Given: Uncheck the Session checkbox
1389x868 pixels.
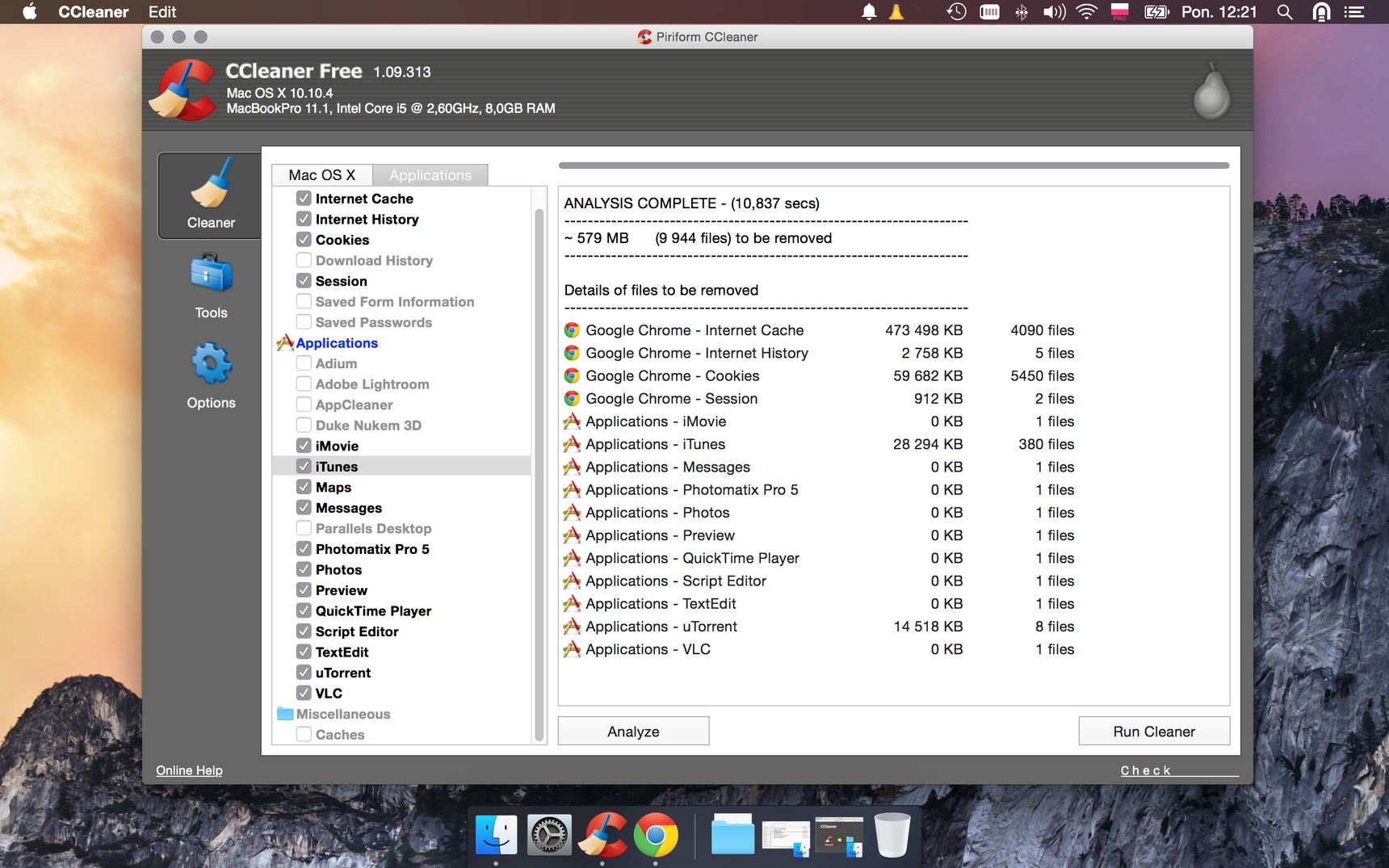Looking at the screenshot, I should click(304, 280).
